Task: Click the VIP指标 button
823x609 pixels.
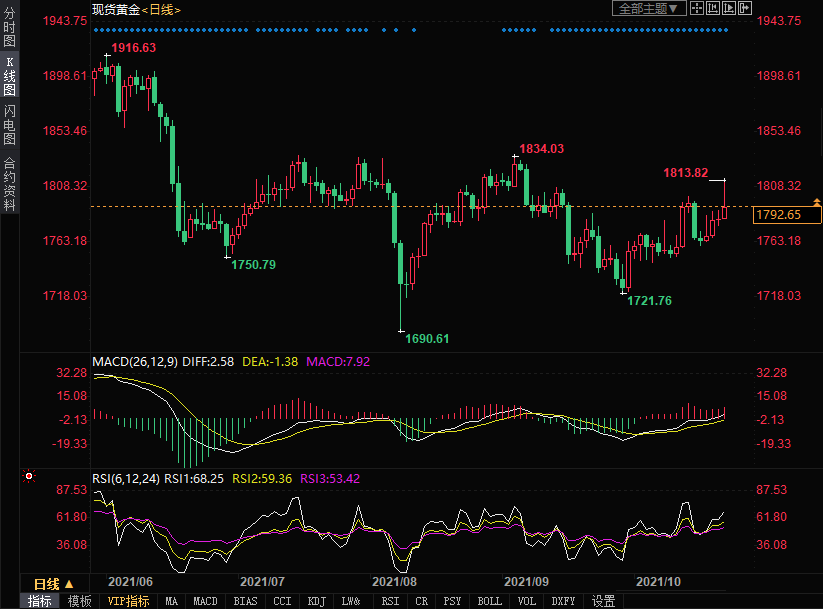Action: click(x=128, y=601)
